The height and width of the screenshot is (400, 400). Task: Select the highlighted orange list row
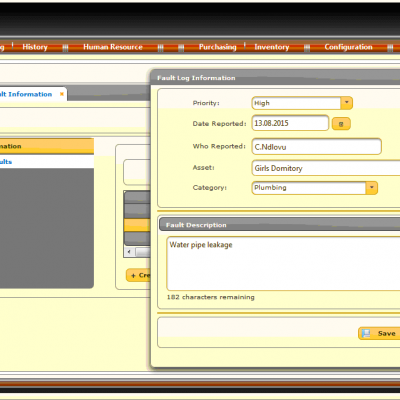click(x=137, y=225)
